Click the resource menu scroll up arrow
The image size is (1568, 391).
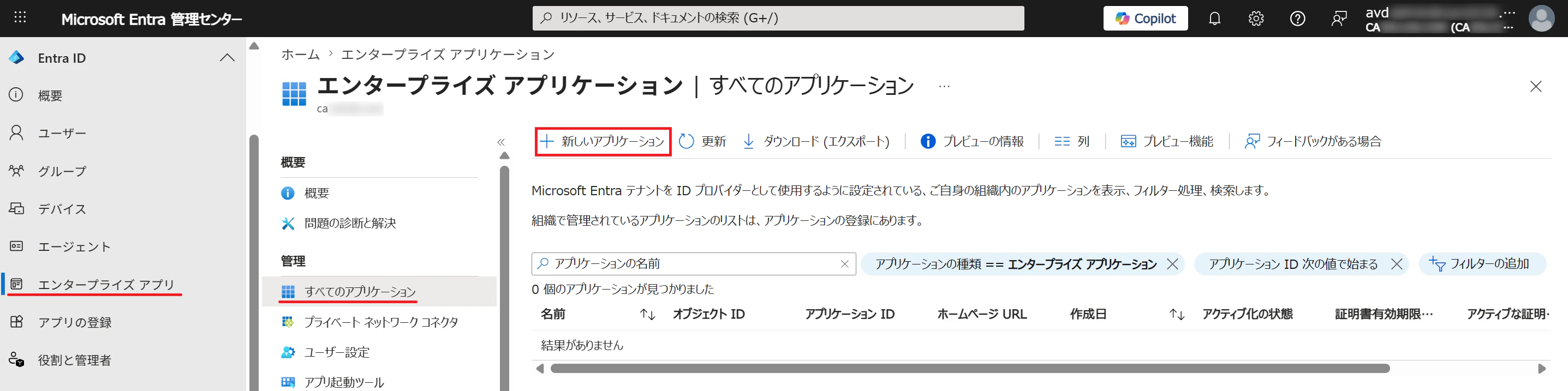click(x=504, y=155)
